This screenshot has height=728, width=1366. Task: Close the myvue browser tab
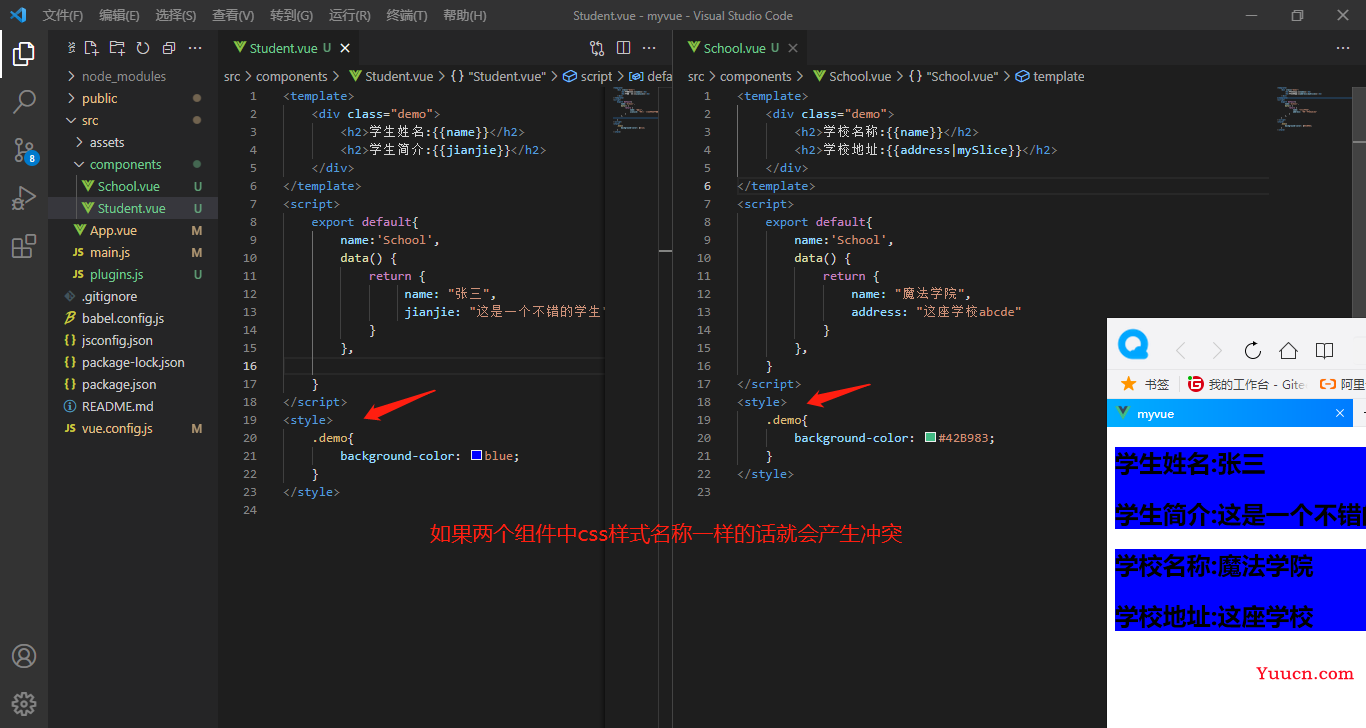coord(1340,413)
